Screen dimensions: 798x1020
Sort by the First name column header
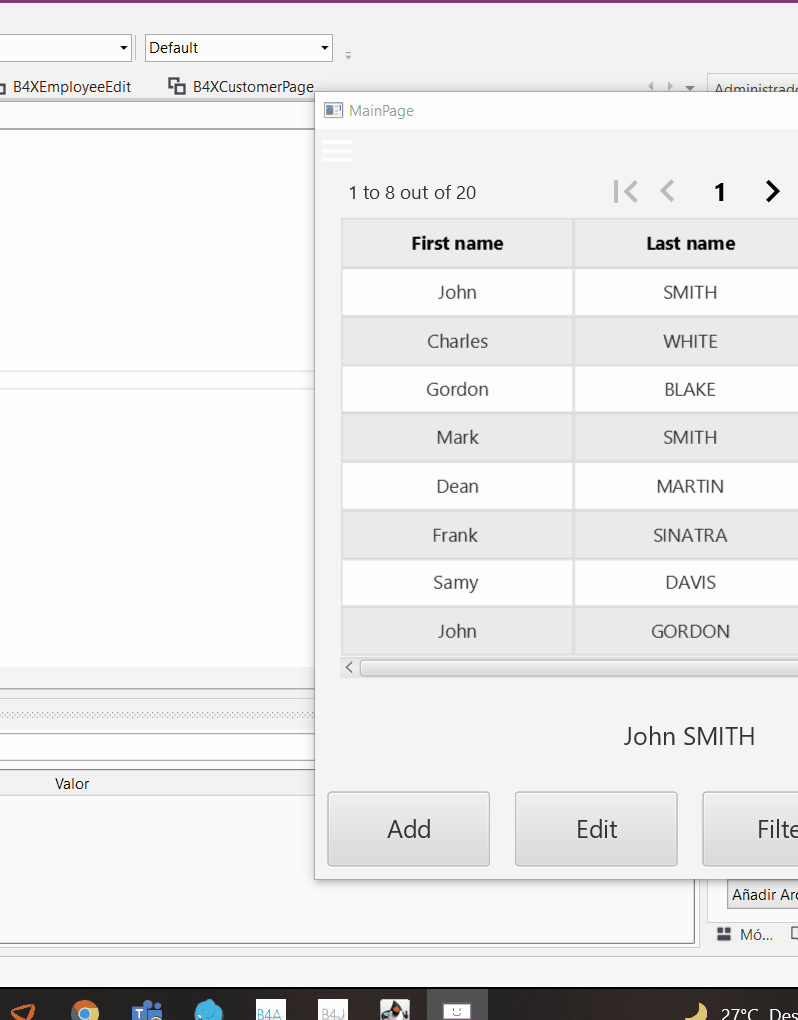[x=457, y=243]
